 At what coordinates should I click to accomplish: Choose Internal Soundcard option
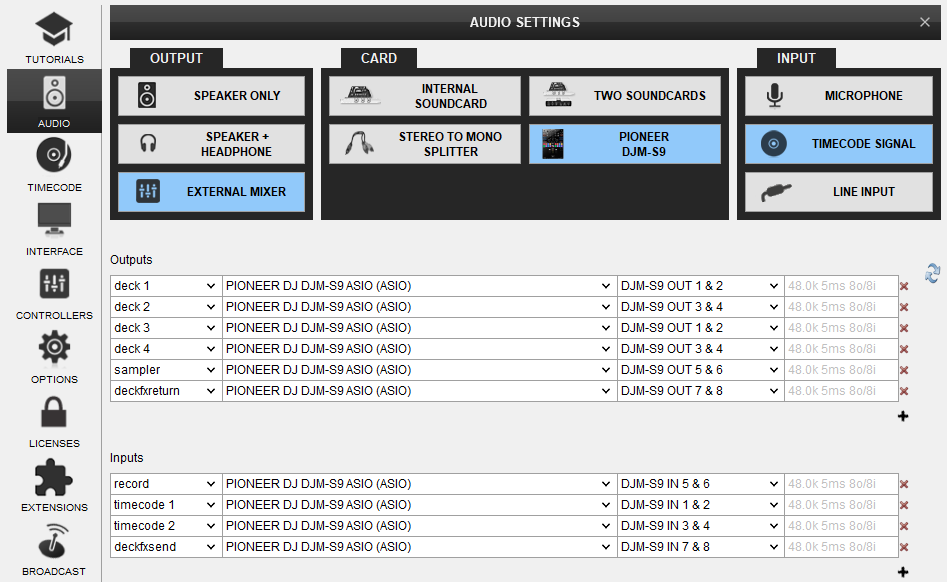(425, 95)
